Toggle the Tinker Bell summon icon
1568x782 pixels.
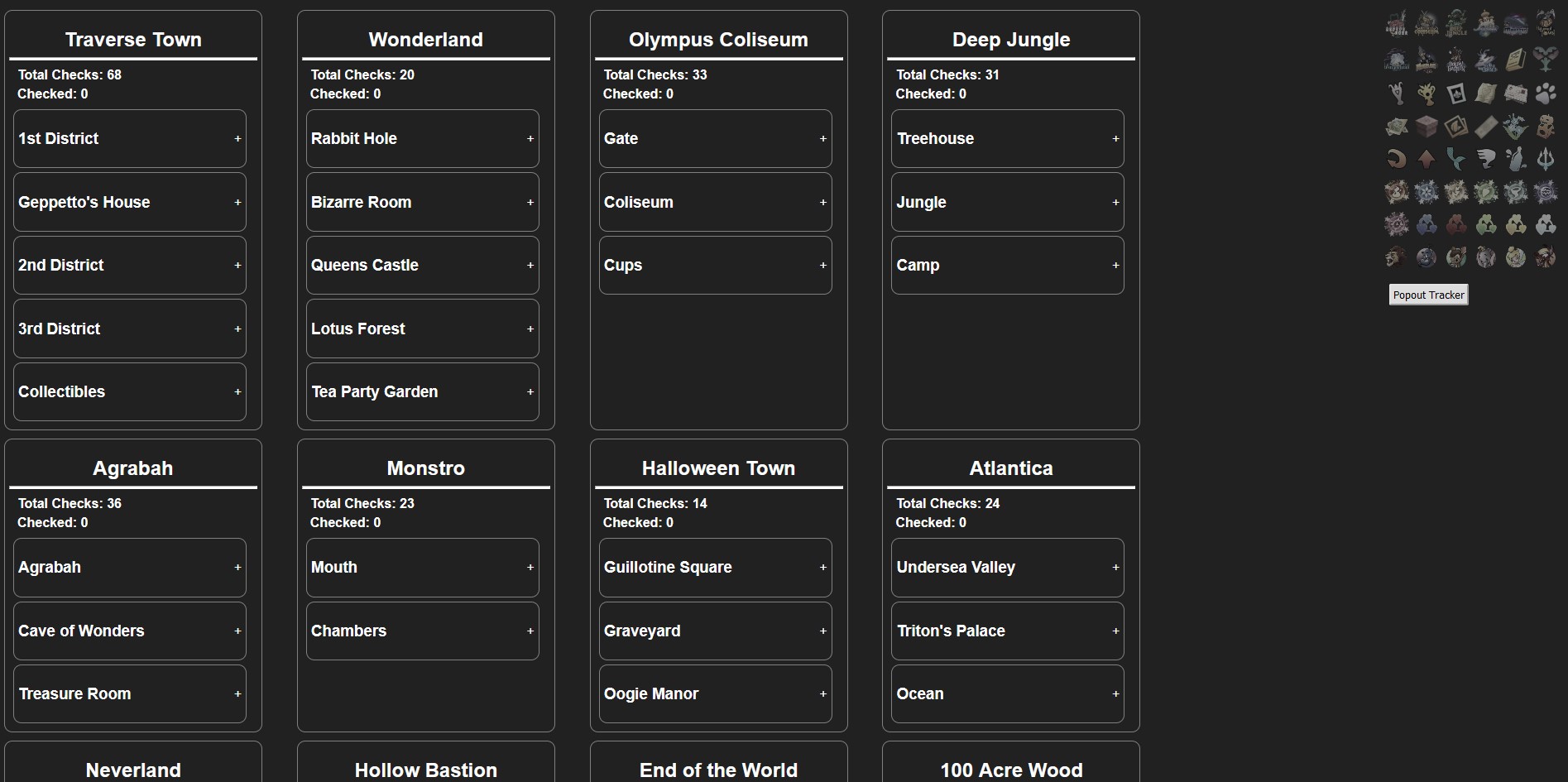pos(1516,257)
